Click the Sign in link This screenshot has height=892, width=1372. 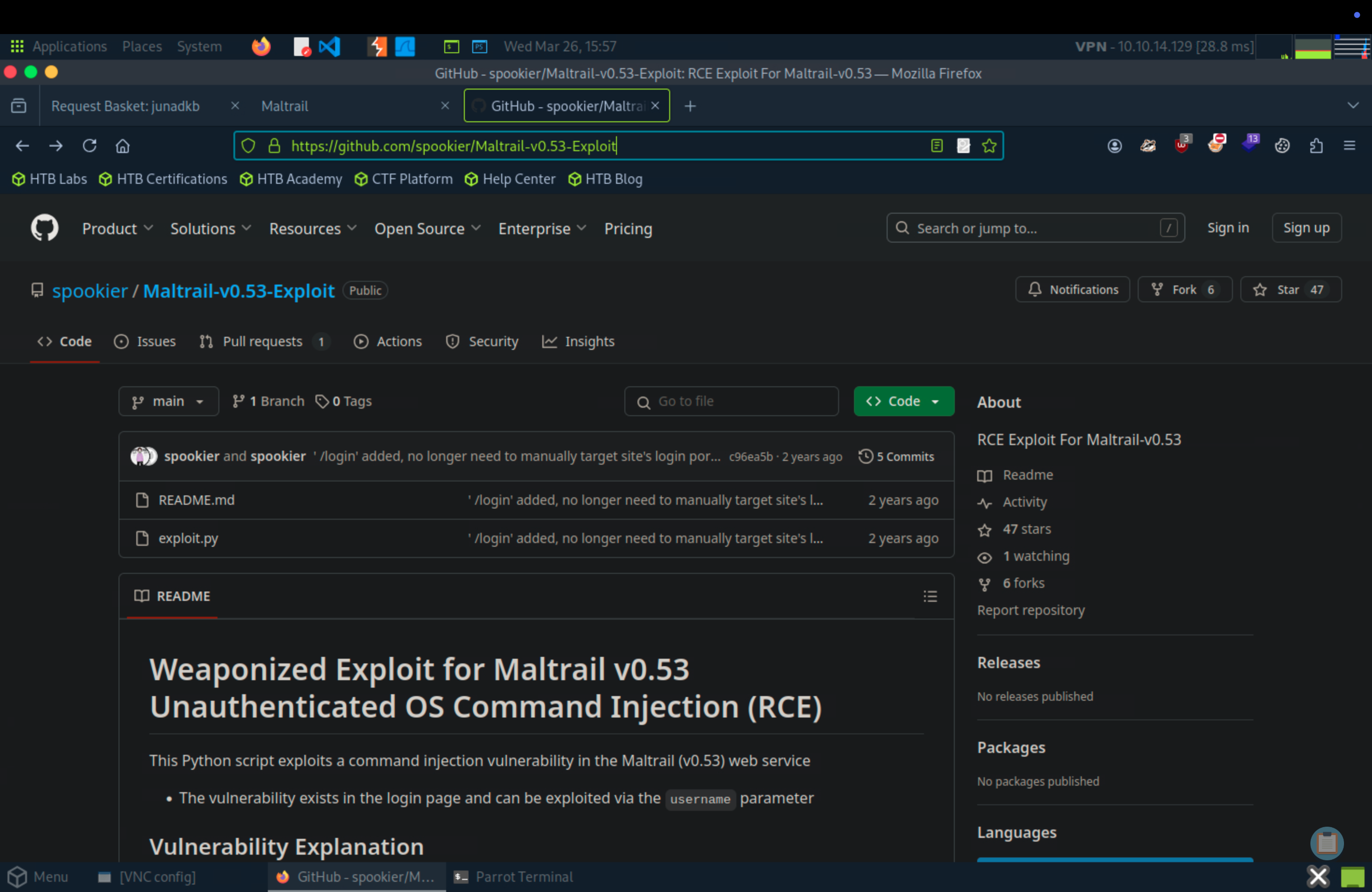(x=1228, y=228)
